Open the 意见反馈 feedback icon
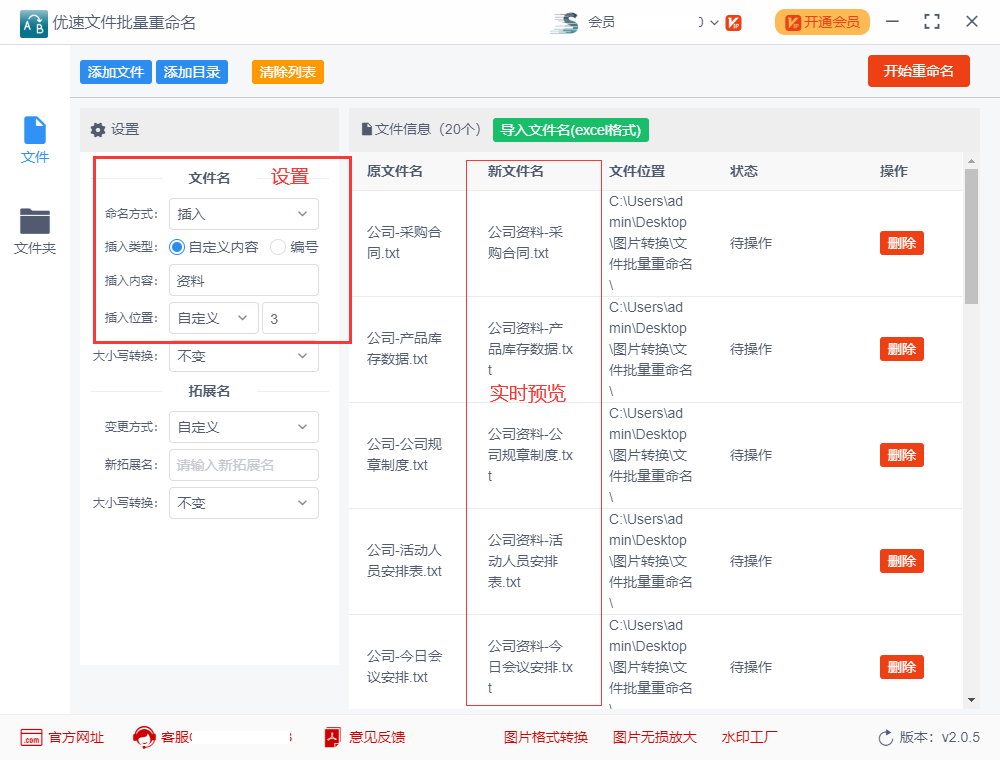 point(332,737)
